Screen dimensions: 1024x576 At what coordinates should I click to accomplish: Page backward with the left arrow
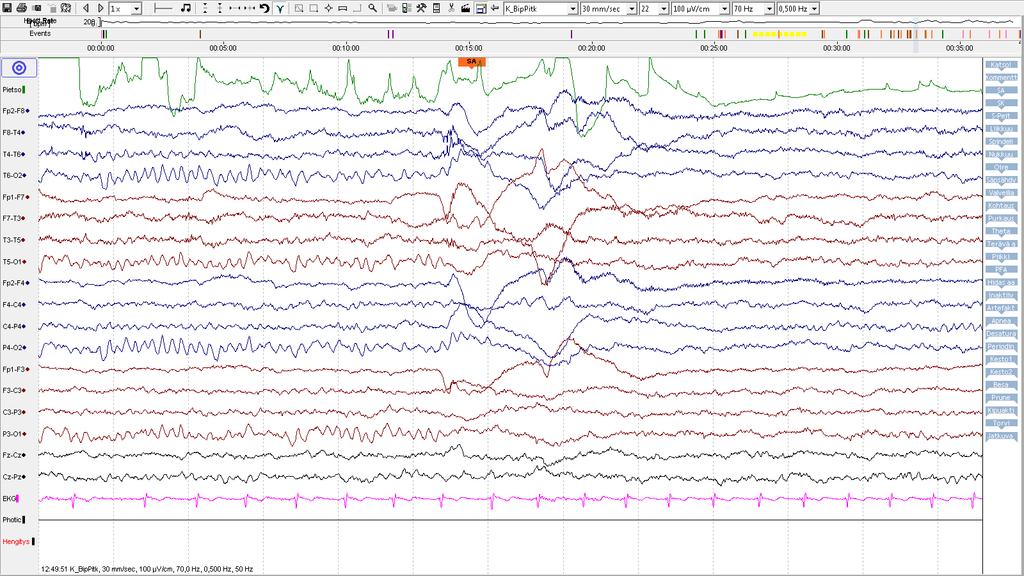[86, 8]
